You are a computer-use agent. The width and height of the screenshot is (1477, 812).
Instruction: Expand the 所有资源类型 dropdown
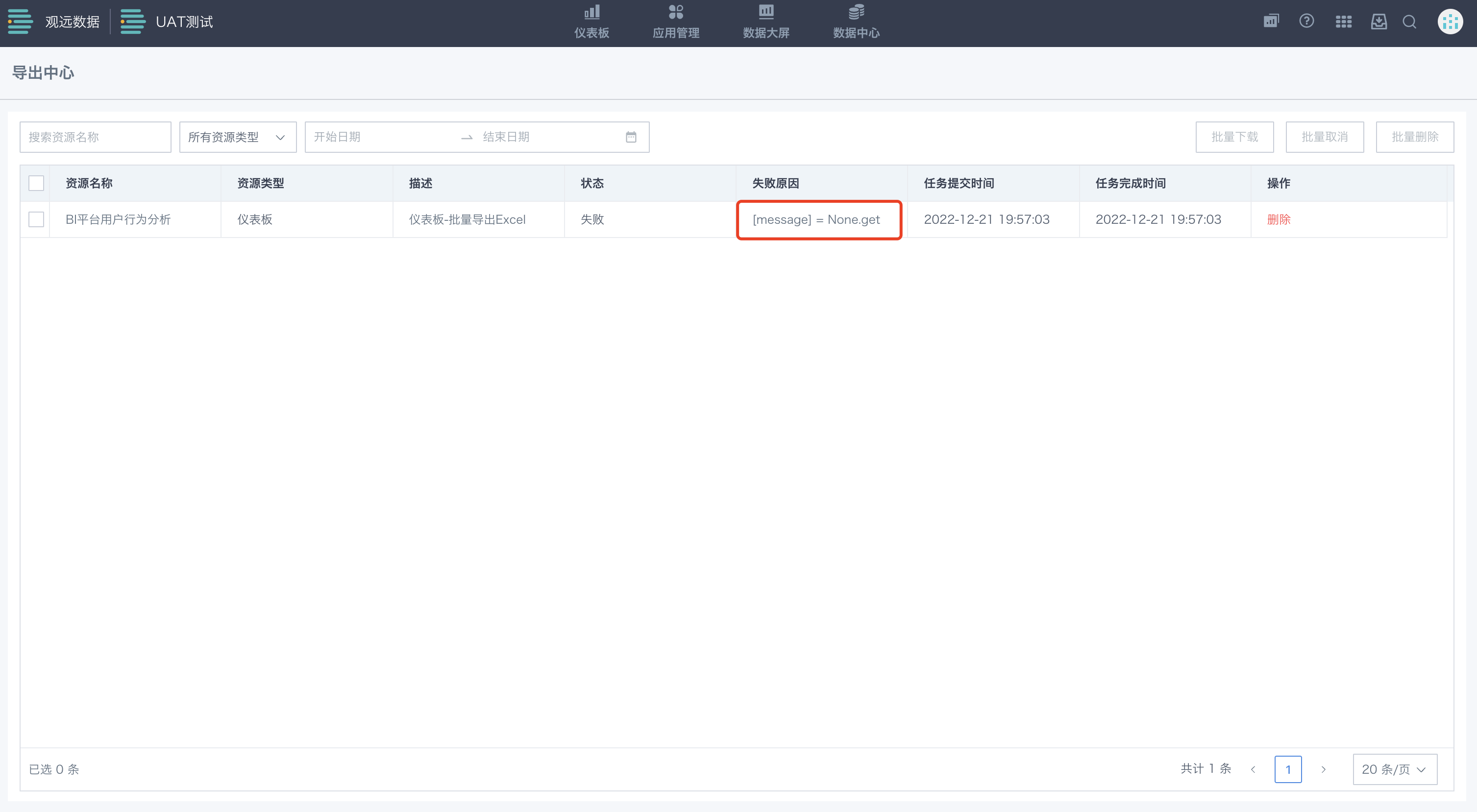pyautogui.click(x=237, y=137)
